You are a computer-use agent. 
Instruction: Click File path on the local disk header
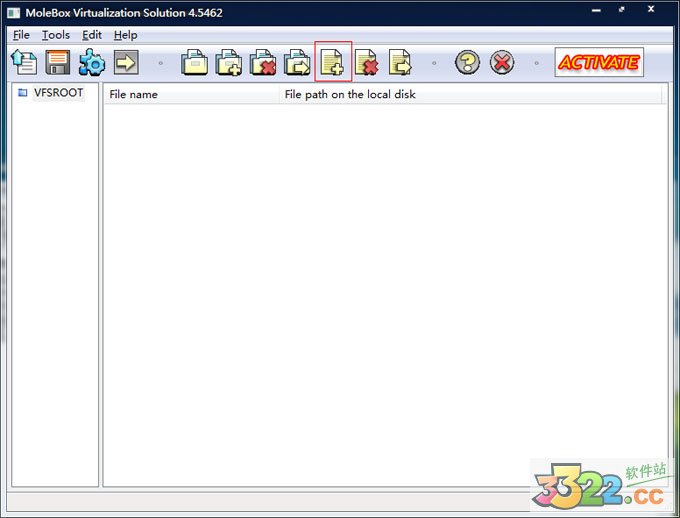click(x=471, y=95)
